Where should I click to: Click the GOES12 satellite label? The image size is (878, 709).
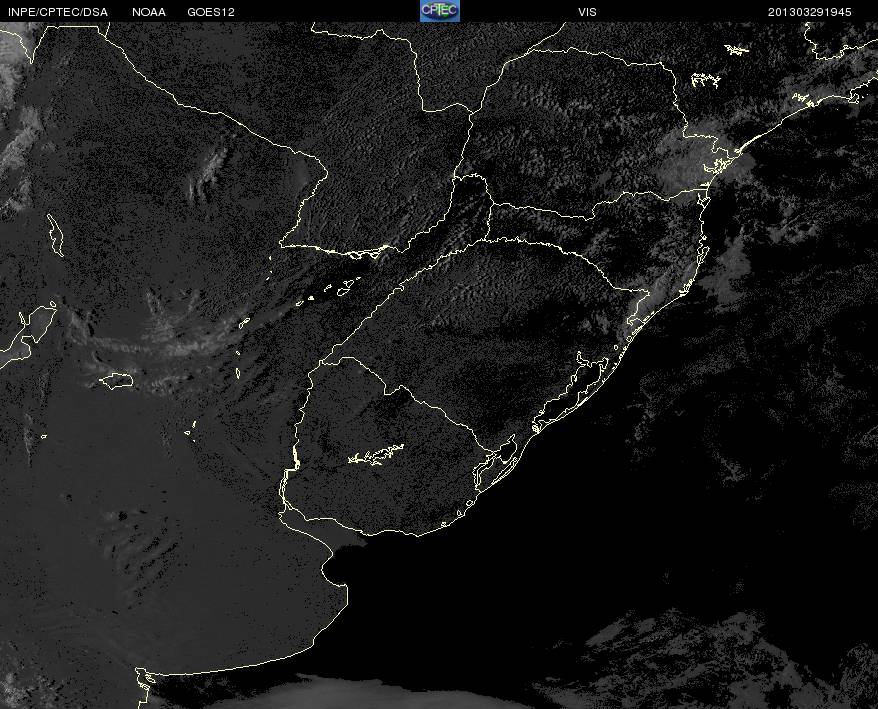(x=211, y=12)
